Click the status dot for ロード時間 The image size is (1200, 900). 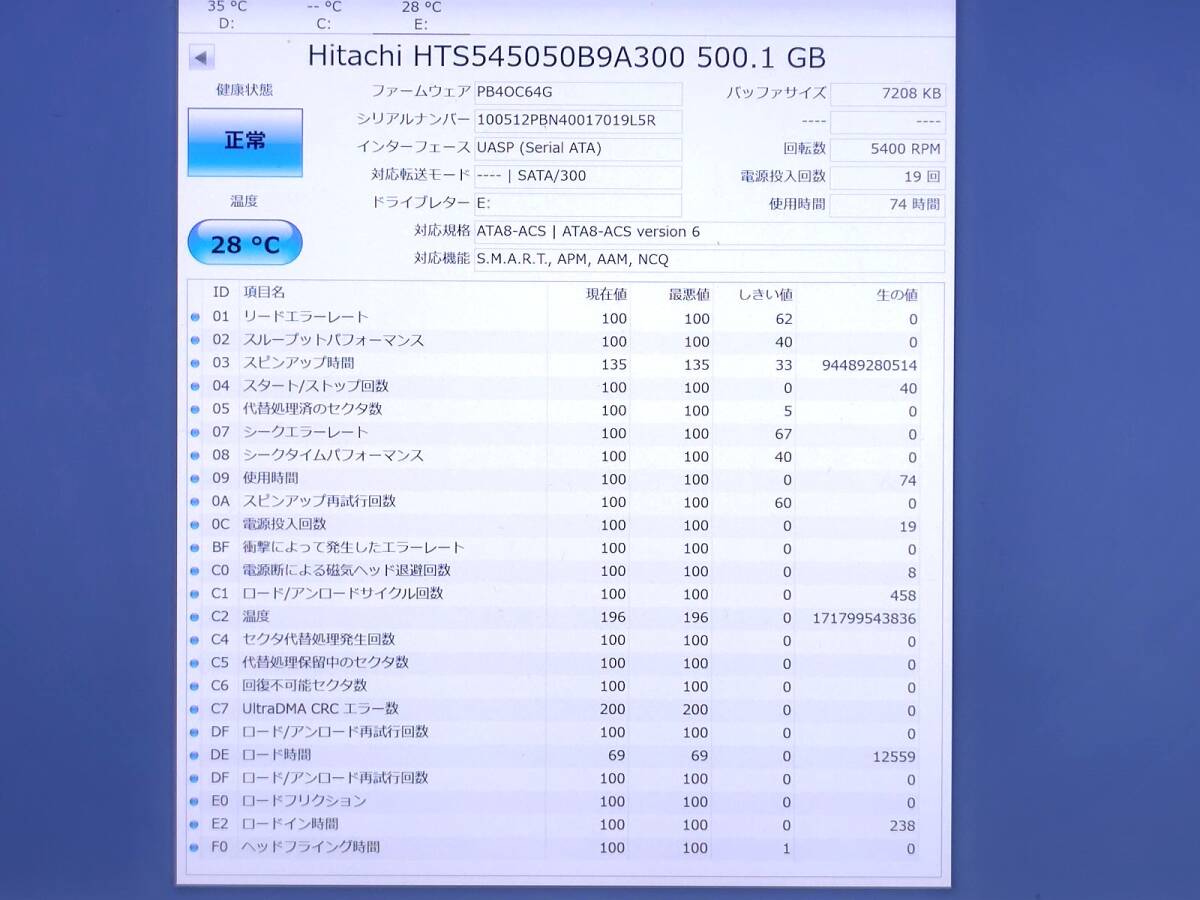pyautogui.click(x=195, y=755)
